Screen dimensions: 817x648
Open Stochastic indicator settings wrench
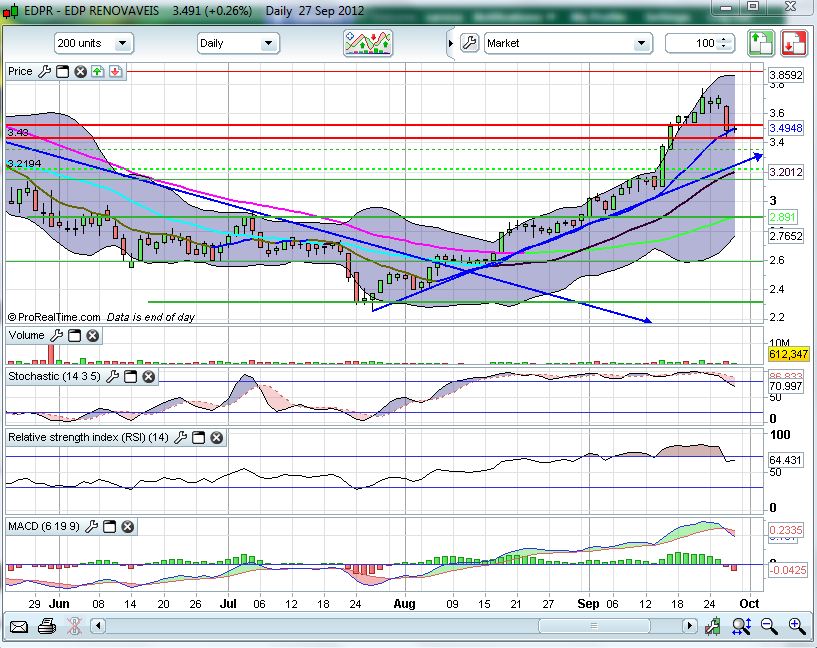[x=112, y=376]
